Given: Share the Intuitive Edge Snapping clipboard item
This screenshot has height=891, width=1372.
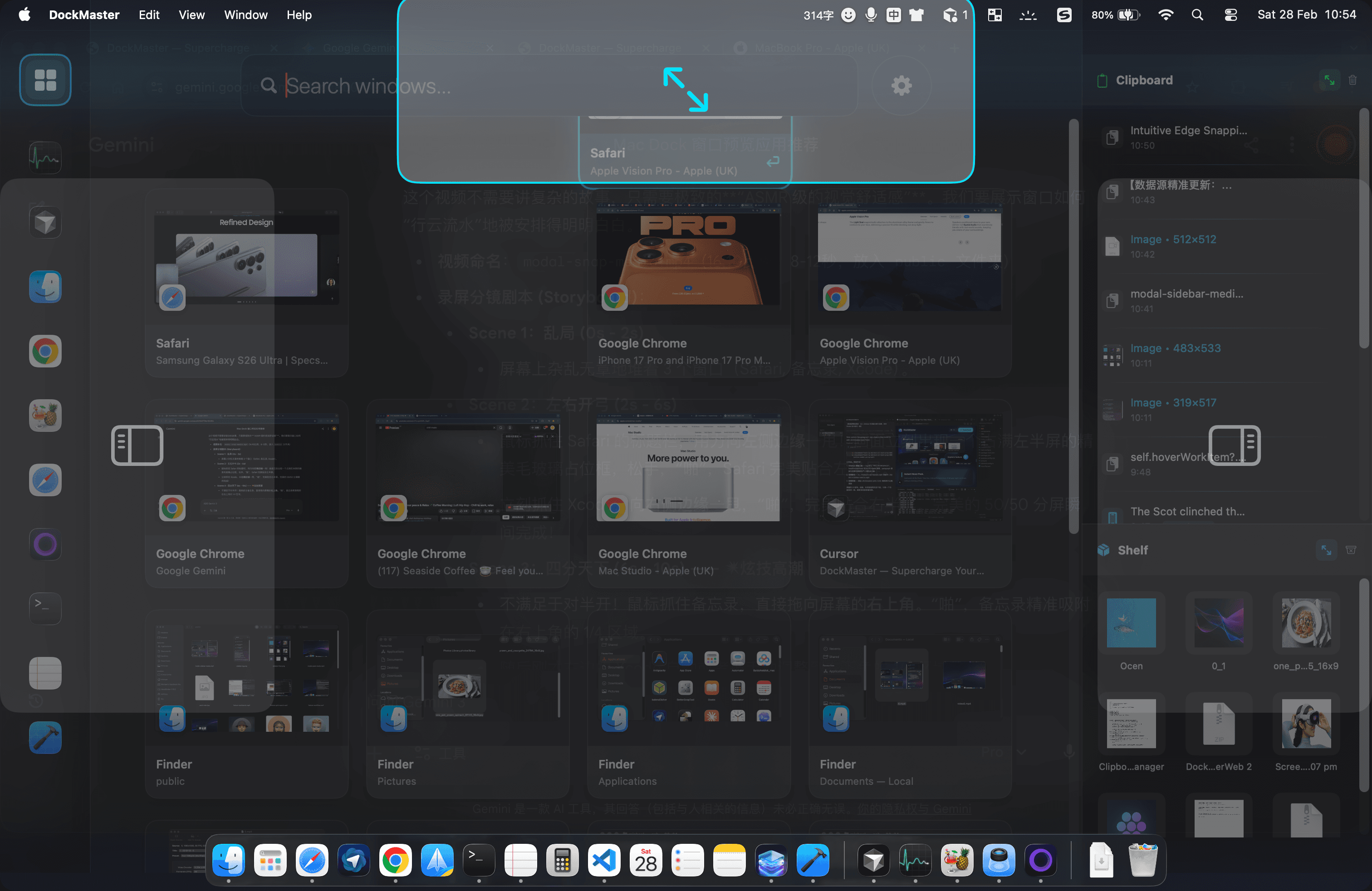Looking at the screenshot, I should [x=1251, y=145].
